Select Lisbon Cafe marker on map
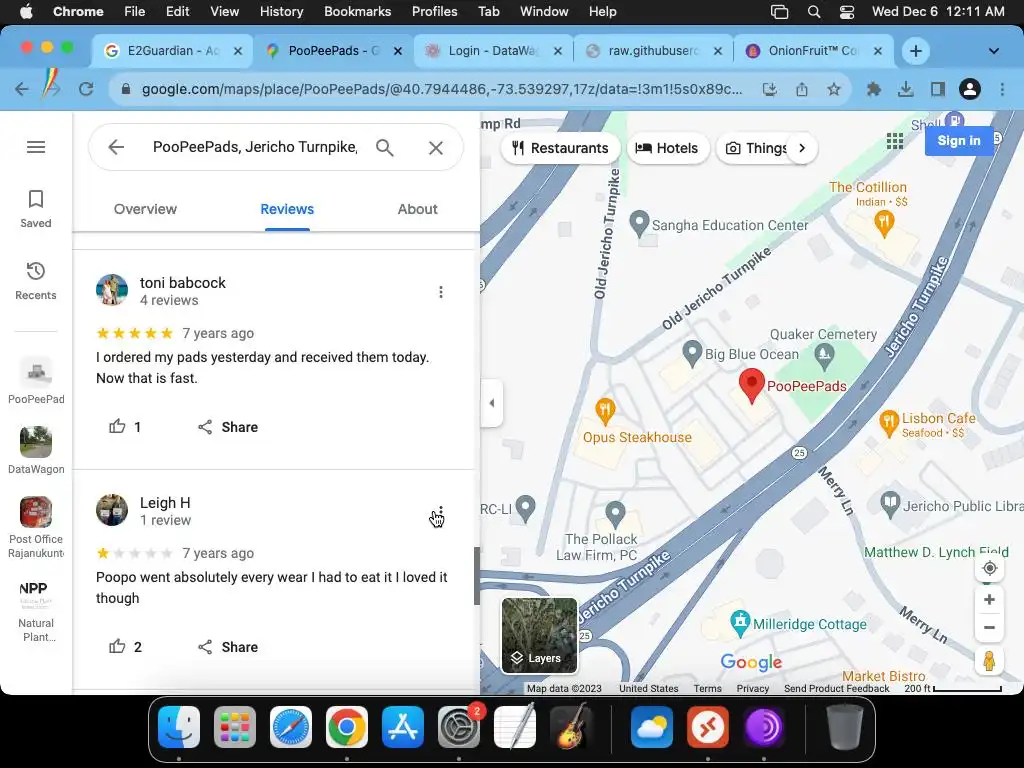The height and width of the screenshot is (768, 1024). pyautogui.click(x=889, y=423)
